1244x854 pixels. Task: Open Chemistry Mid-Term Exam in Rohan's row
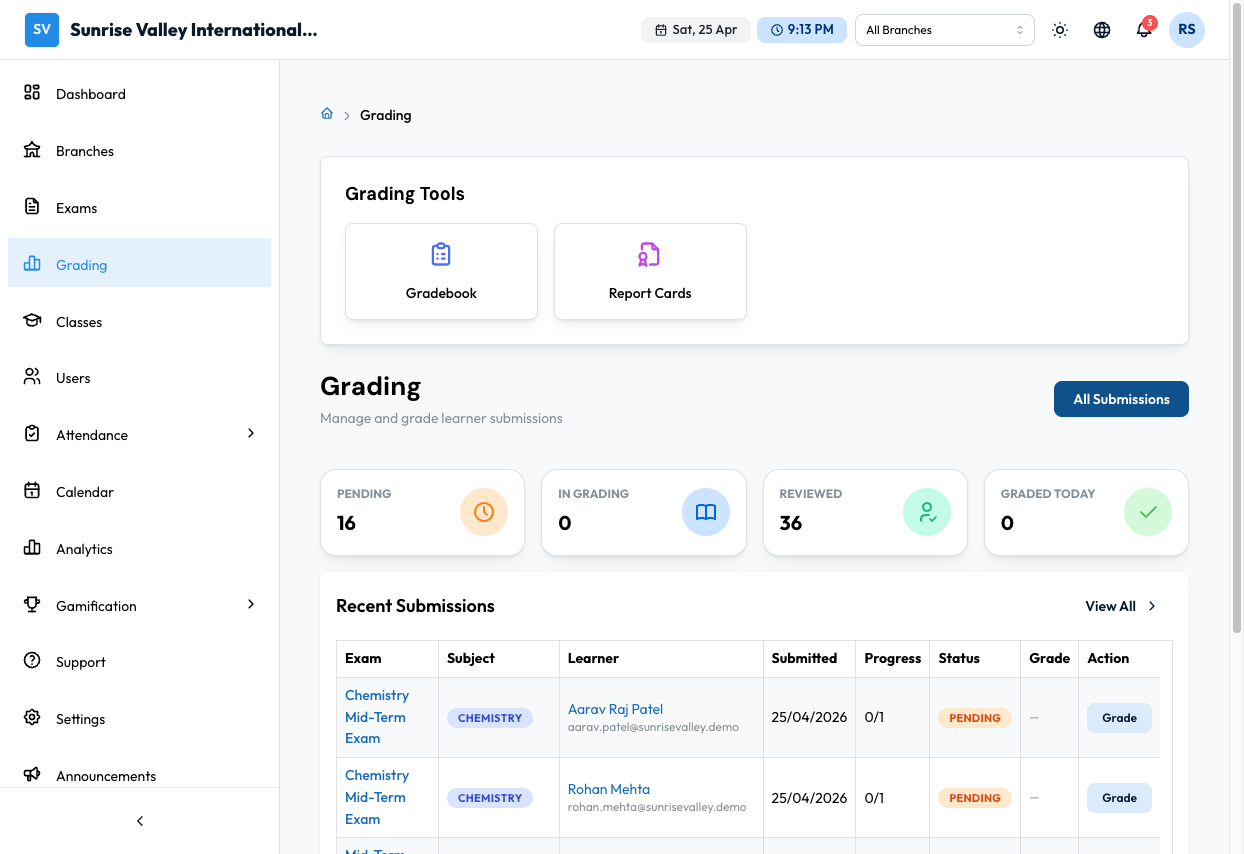(377, 797)
